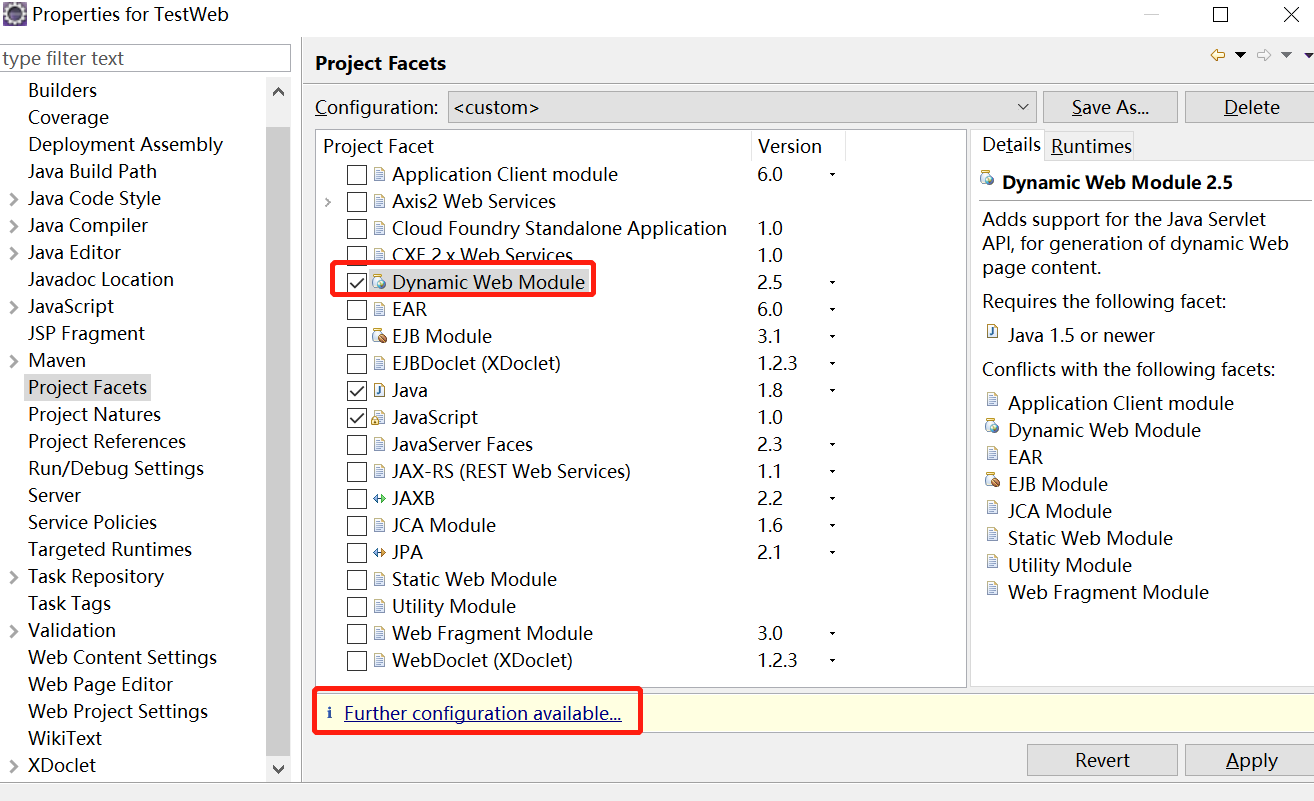Click the Static Web Module facet icon
1314x801 pixels.
coord(379,579)
